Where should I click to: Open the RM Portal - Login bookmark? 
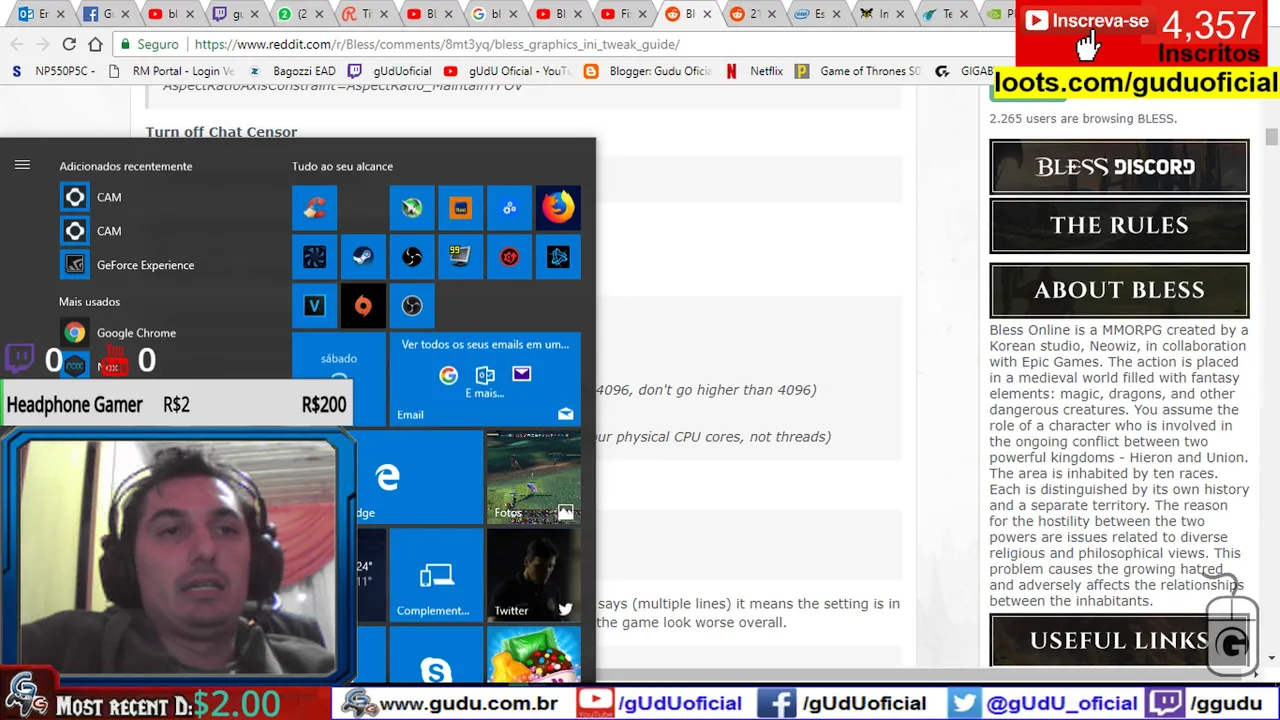click(171, 71)
